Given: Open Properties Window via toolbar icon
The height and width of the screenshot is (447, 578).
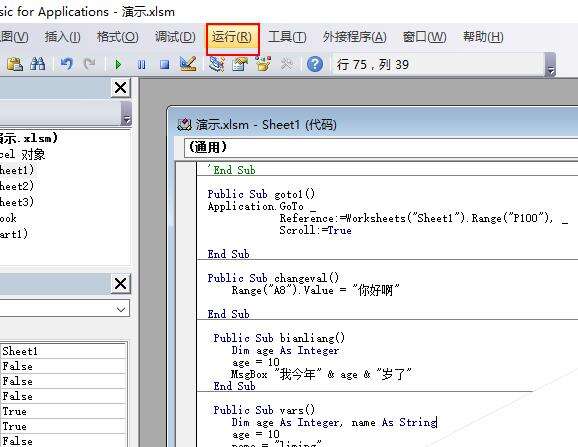Looking at the screenshot, I should (240, 64).
